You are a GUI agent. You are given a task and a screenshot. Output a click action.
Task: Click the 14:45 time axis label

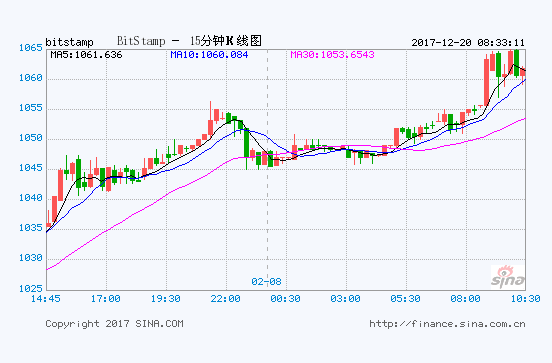pyautogui.click(x=46, y=299)
